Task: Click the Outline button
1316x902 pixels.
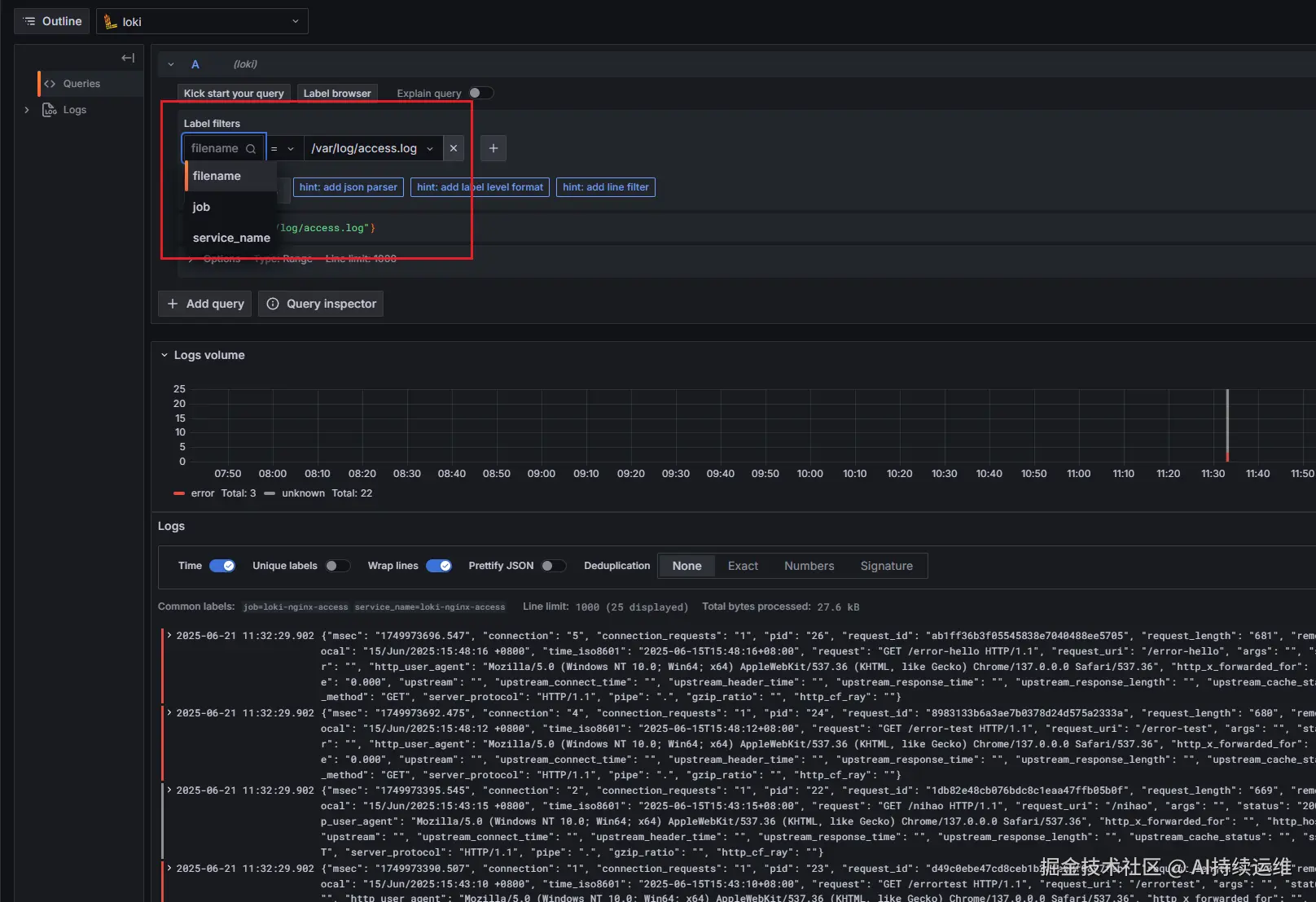Action: (x=51, y=21)
